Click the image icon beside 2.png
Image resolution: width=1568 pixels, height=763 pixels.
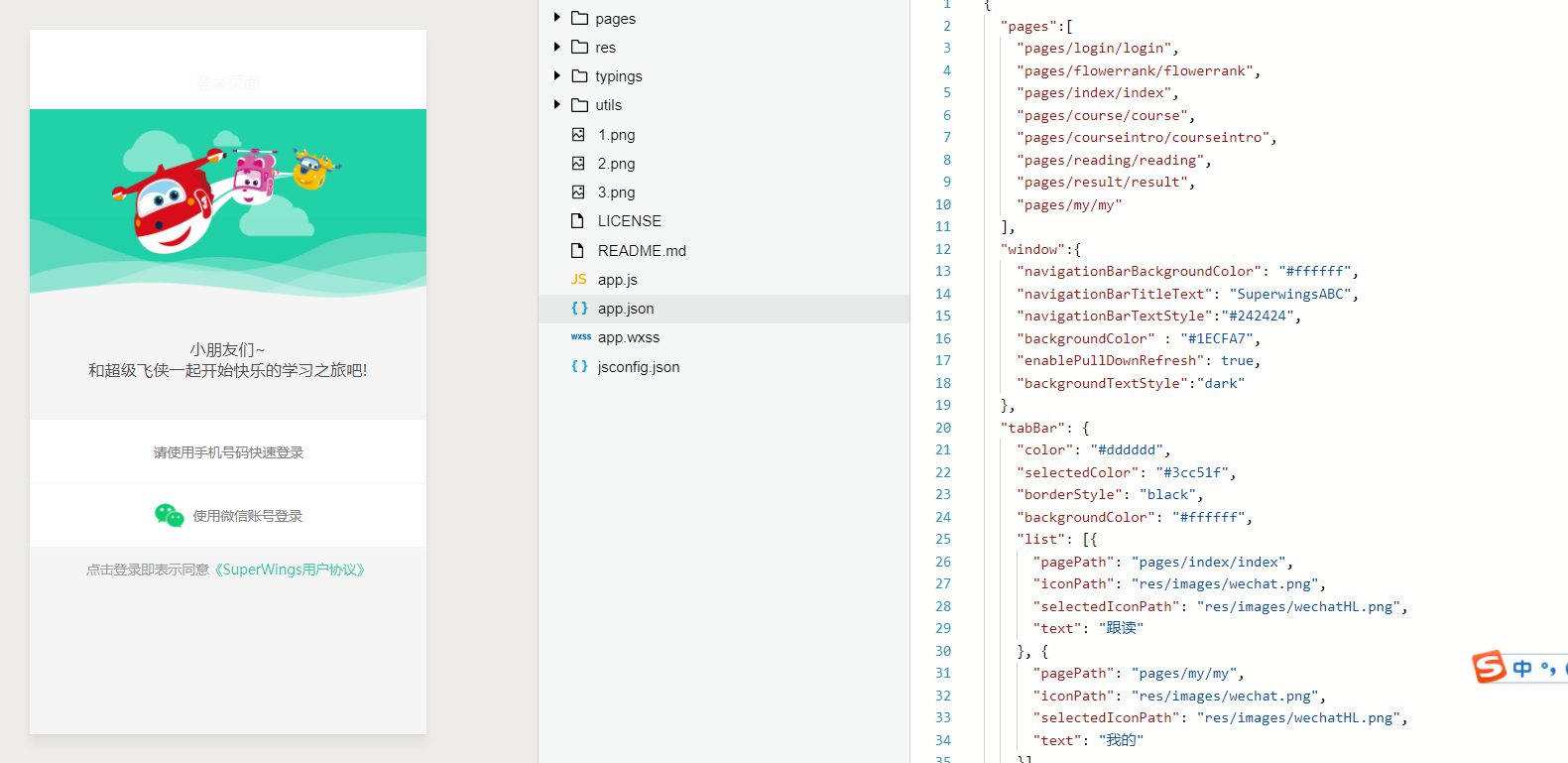point(578,163)
